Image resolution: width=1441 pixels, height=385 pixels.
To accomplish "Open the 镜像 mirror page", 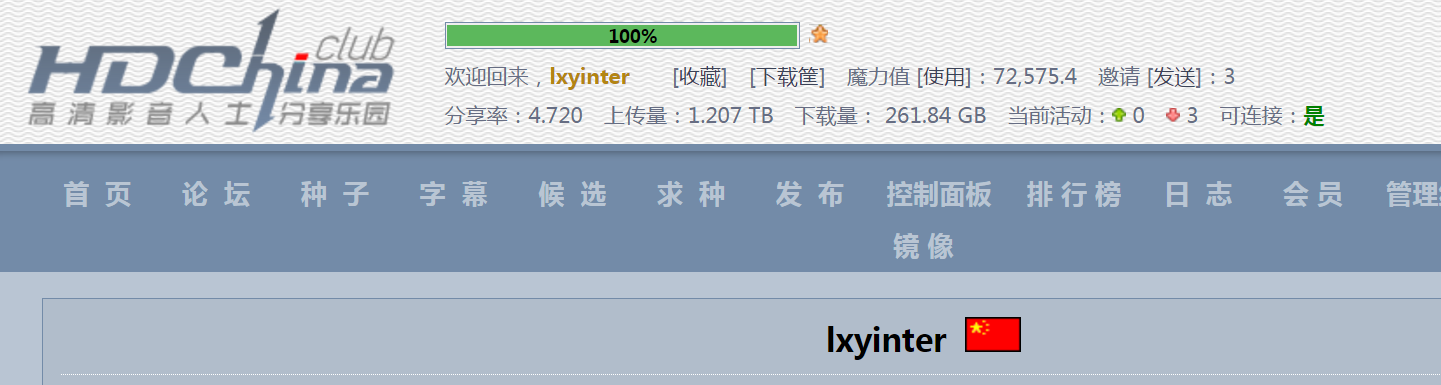I will coord(924,246).
